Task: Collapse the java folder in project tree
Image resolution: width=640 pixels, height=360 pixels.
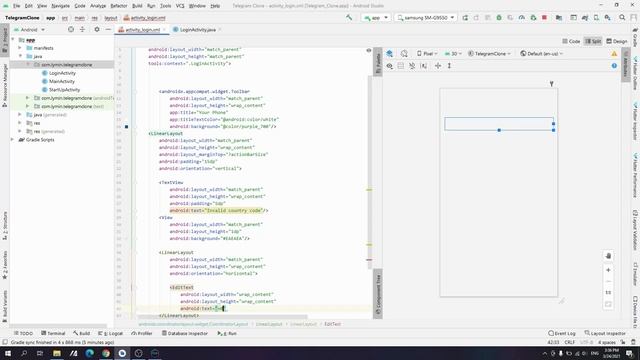Action: (20, 56)
